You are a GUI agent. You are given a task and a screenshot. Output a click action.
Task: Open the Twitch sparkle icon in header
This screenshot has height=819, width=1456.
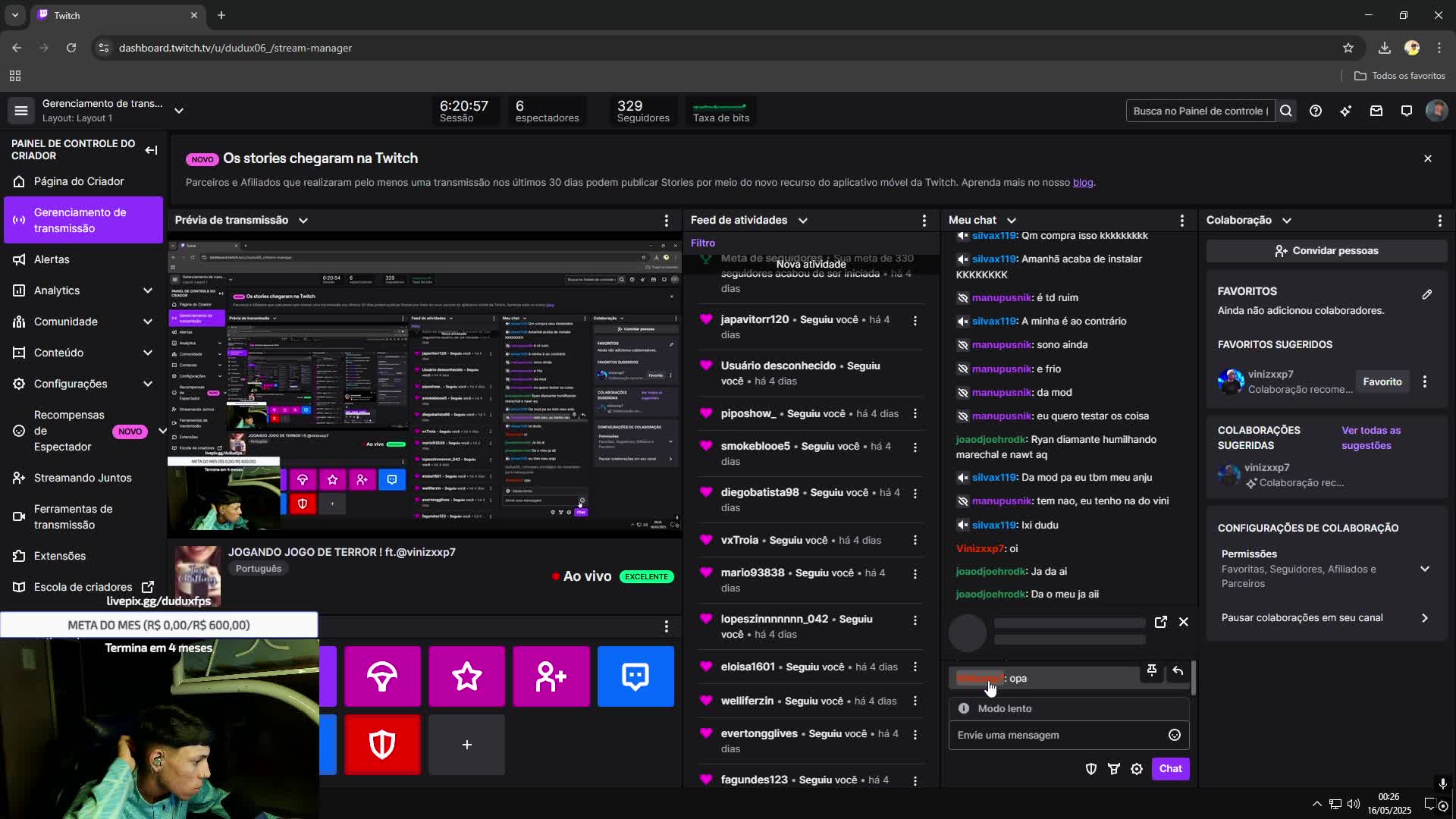coord(1345,111)
